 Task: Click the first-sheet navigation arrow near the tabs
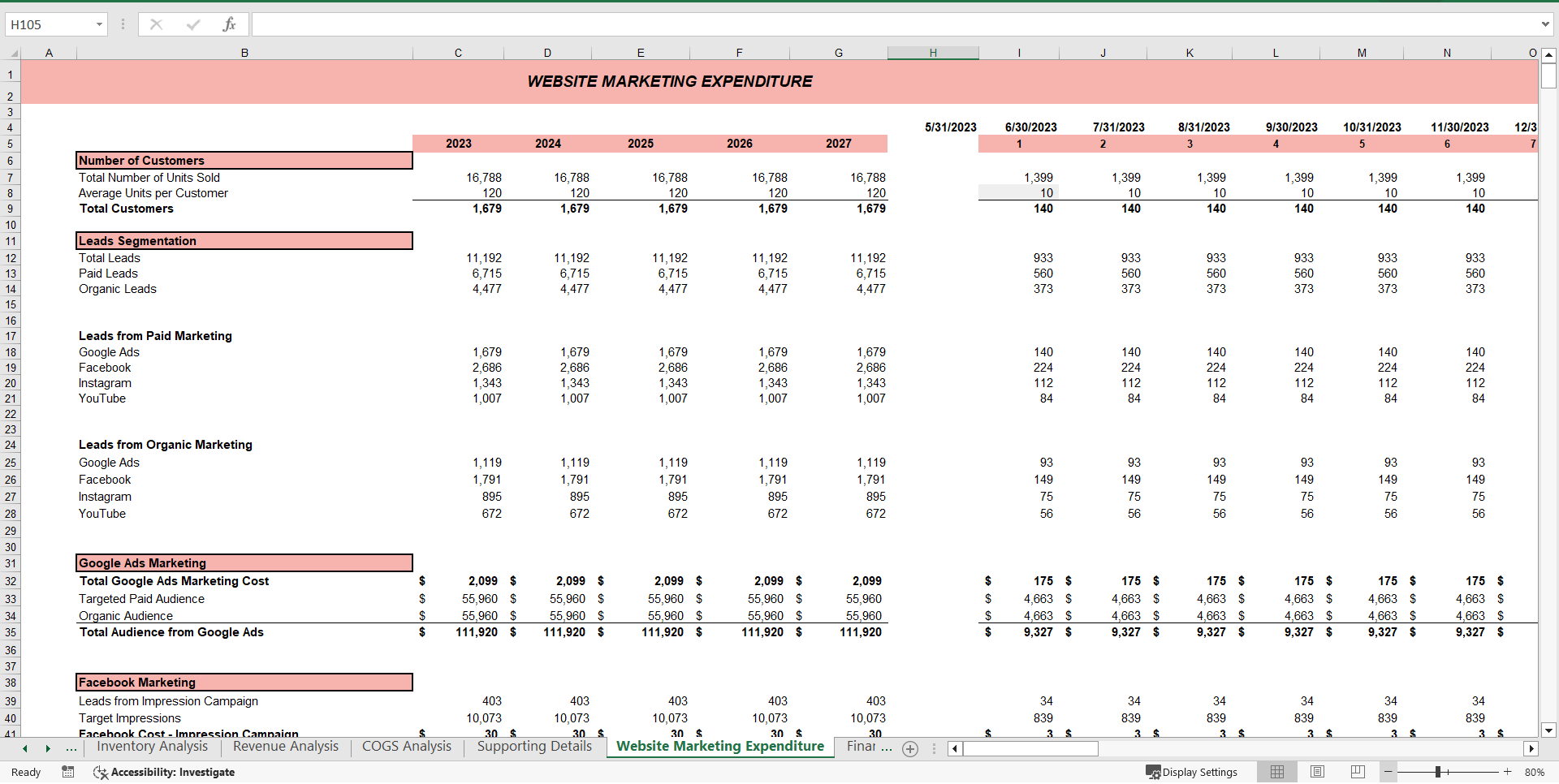tap(24, 748)
